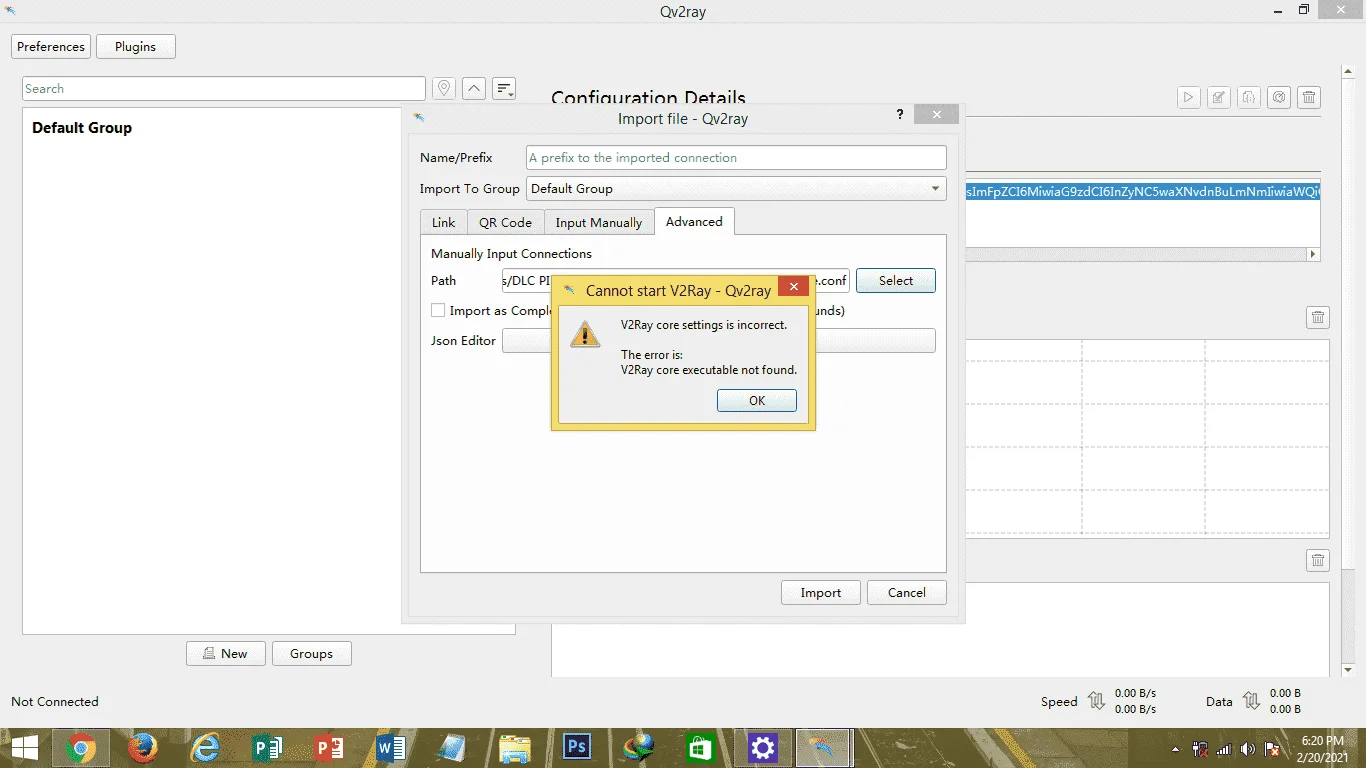
Task: Click the Select button next to Path
Action: coord(896,281)
